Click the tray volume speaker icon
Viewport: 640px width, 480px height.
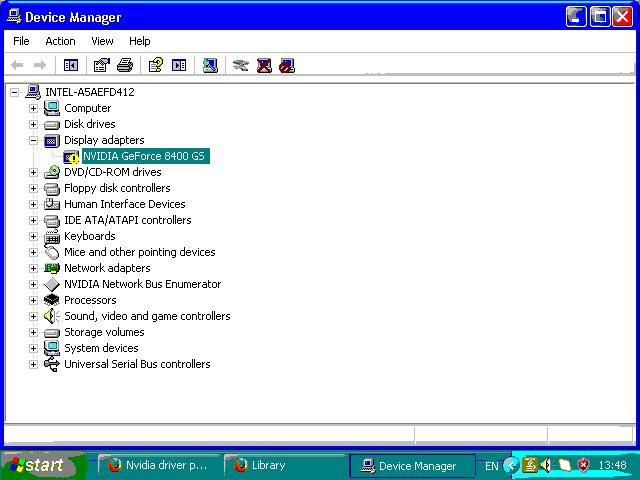click(545, 465)
